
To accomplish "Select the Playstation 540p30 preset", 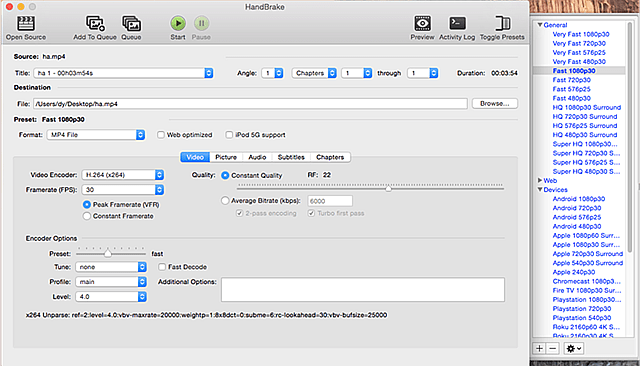I will pyautogui.click(x=582, y=317).
